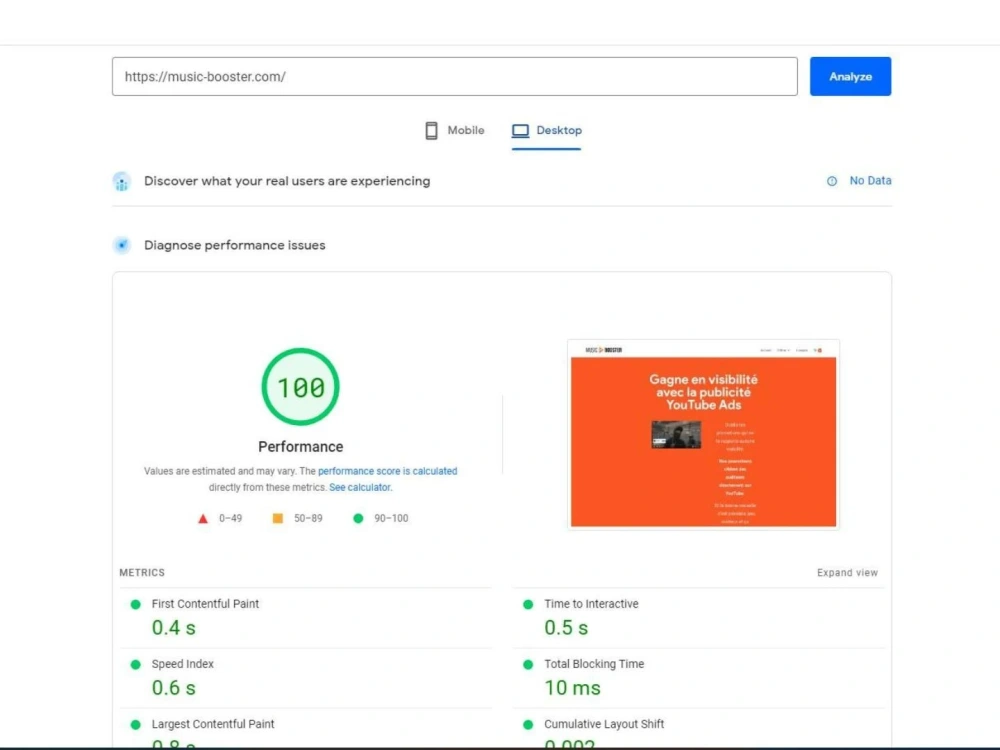The height and width of the screenshot is (750, 1000).
Task: Click the info icon beside No Data
Action: pos(831,181)
